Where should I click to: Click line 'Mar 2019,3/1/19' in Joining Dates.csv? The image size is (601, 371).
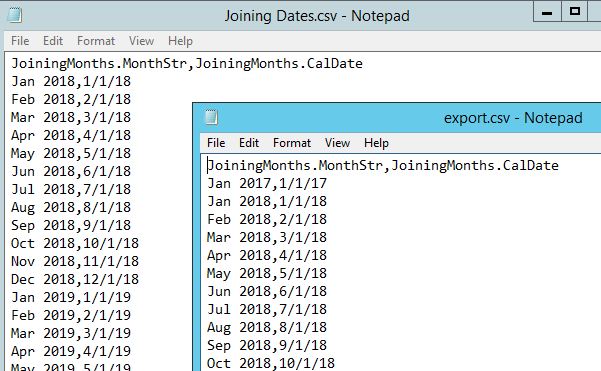coord(71,334)
